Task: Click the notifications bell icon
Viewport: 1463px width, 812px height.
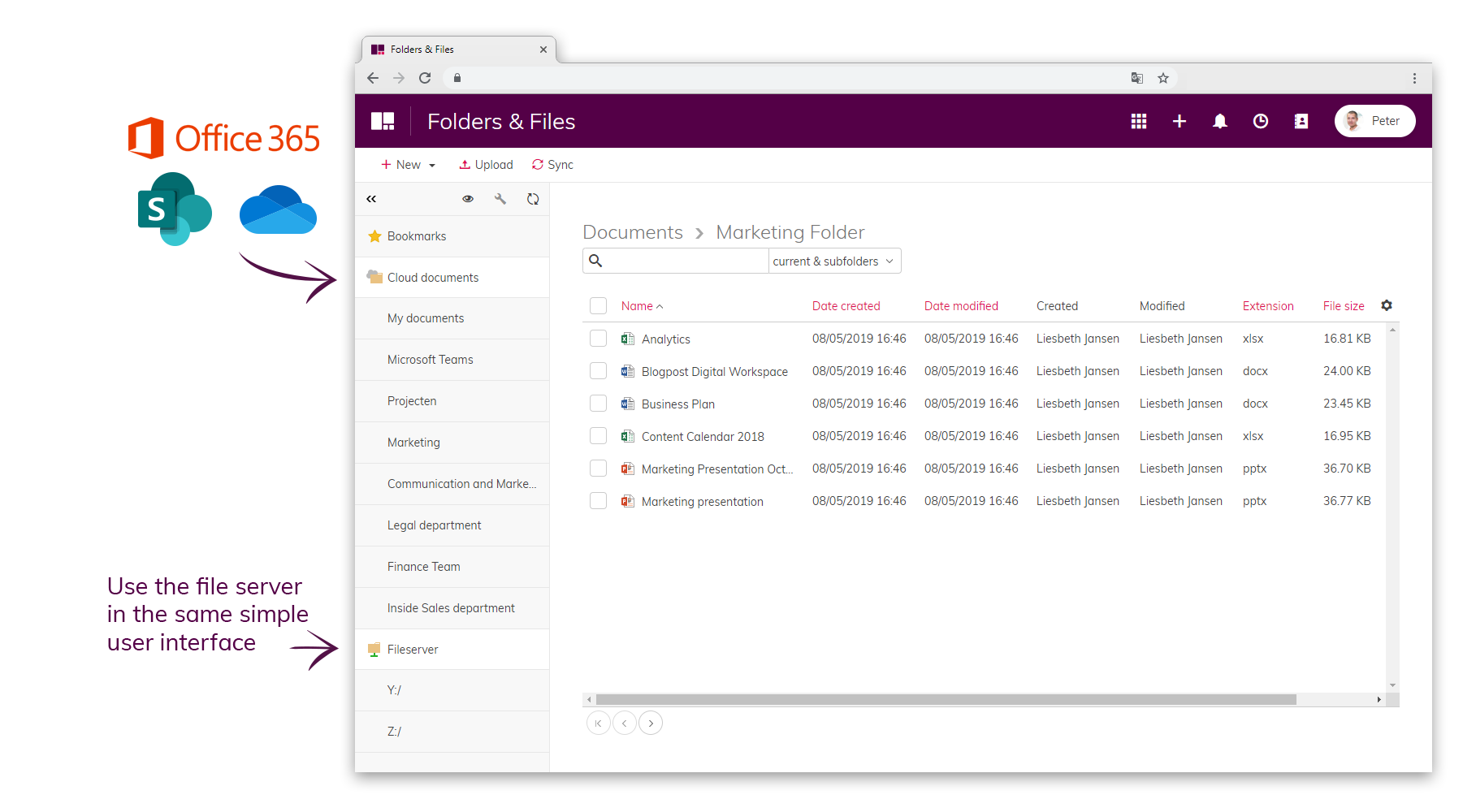Action: pos(1219,121)
